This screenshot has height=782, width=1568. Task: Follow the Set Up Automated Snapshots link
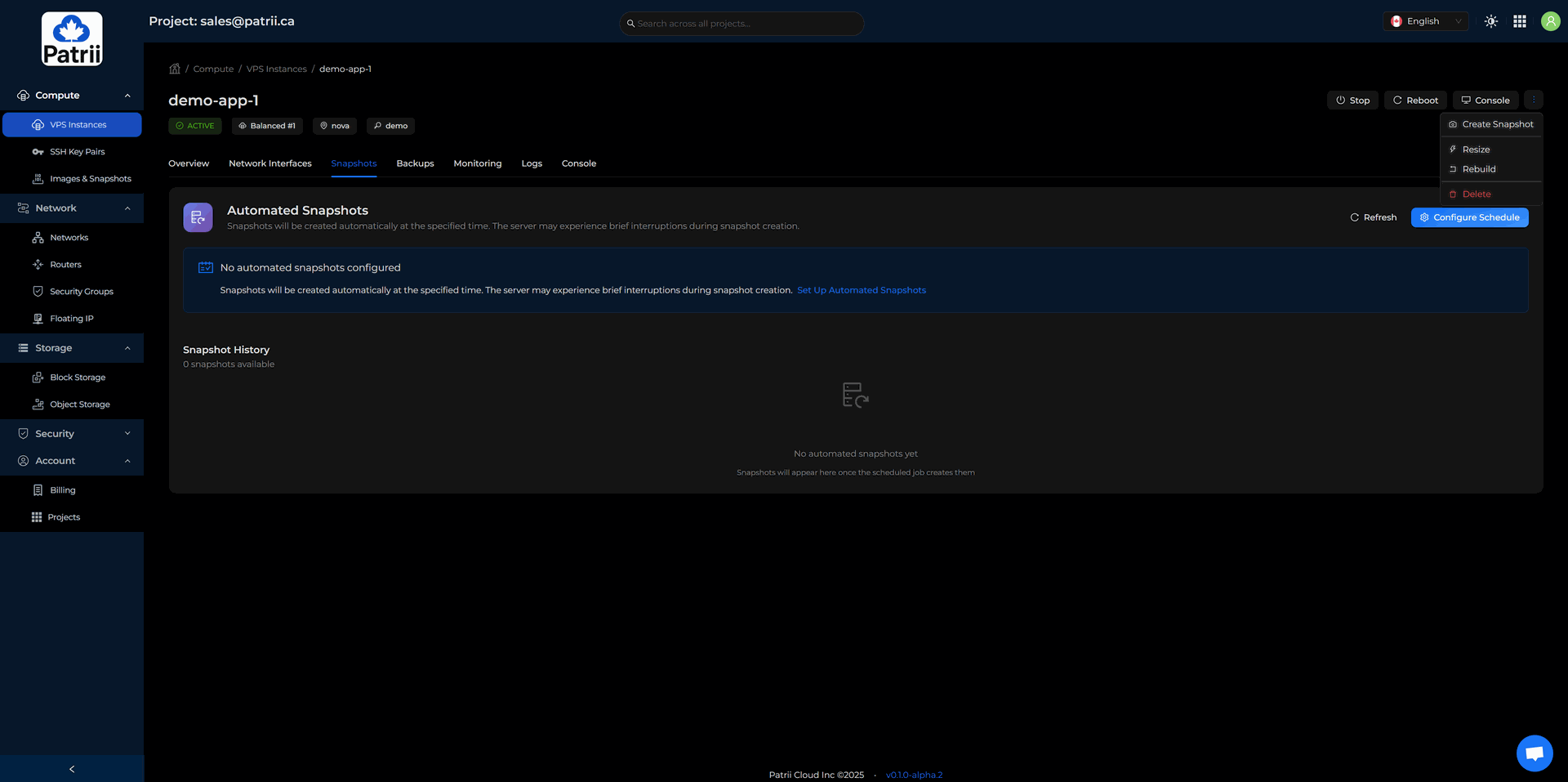pyautogui.click(x=861, y=291)
